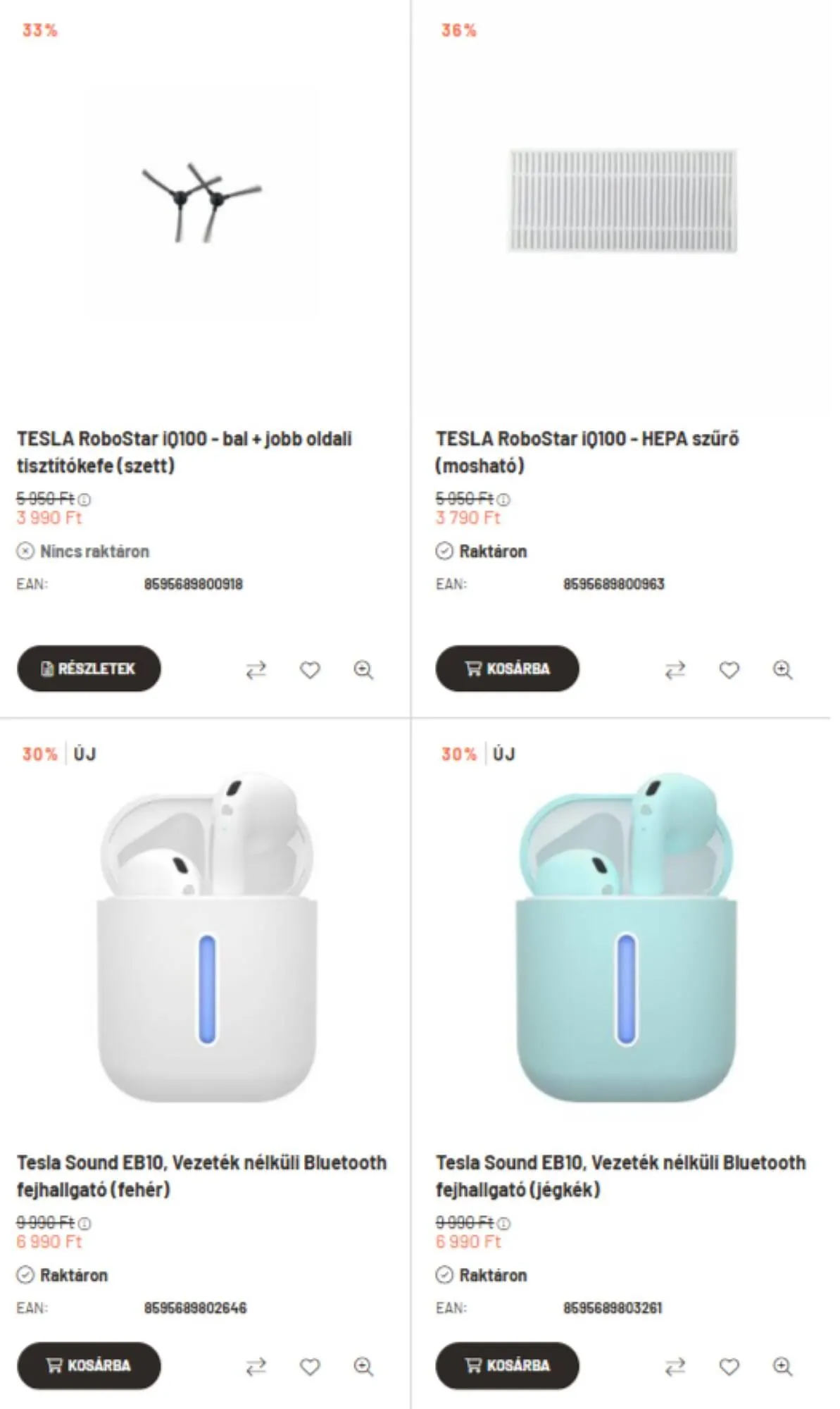Favorite the jégkék Tesla Sound EB10

click(x=729, y=1367)
